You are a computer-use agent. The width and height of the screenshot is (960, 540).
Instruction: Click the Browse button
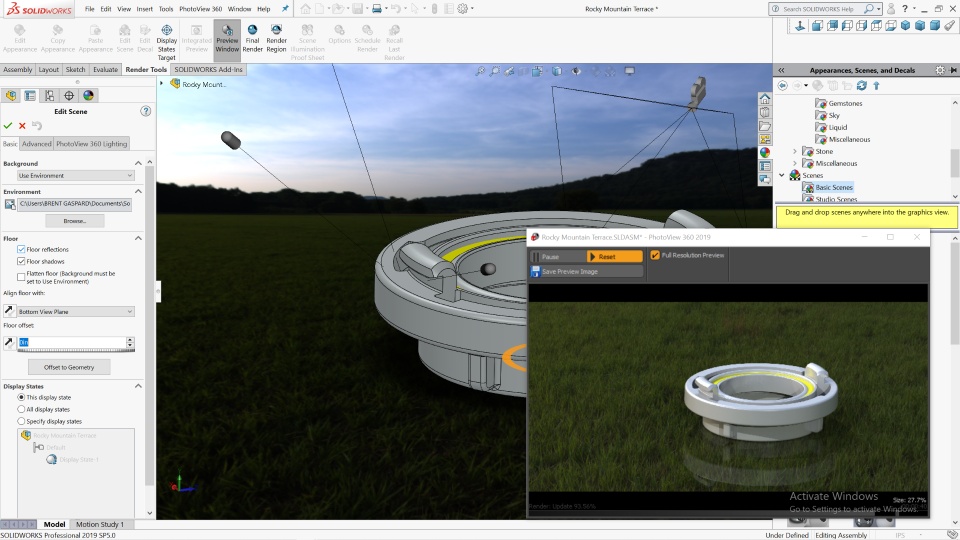[x=75, y=221]
